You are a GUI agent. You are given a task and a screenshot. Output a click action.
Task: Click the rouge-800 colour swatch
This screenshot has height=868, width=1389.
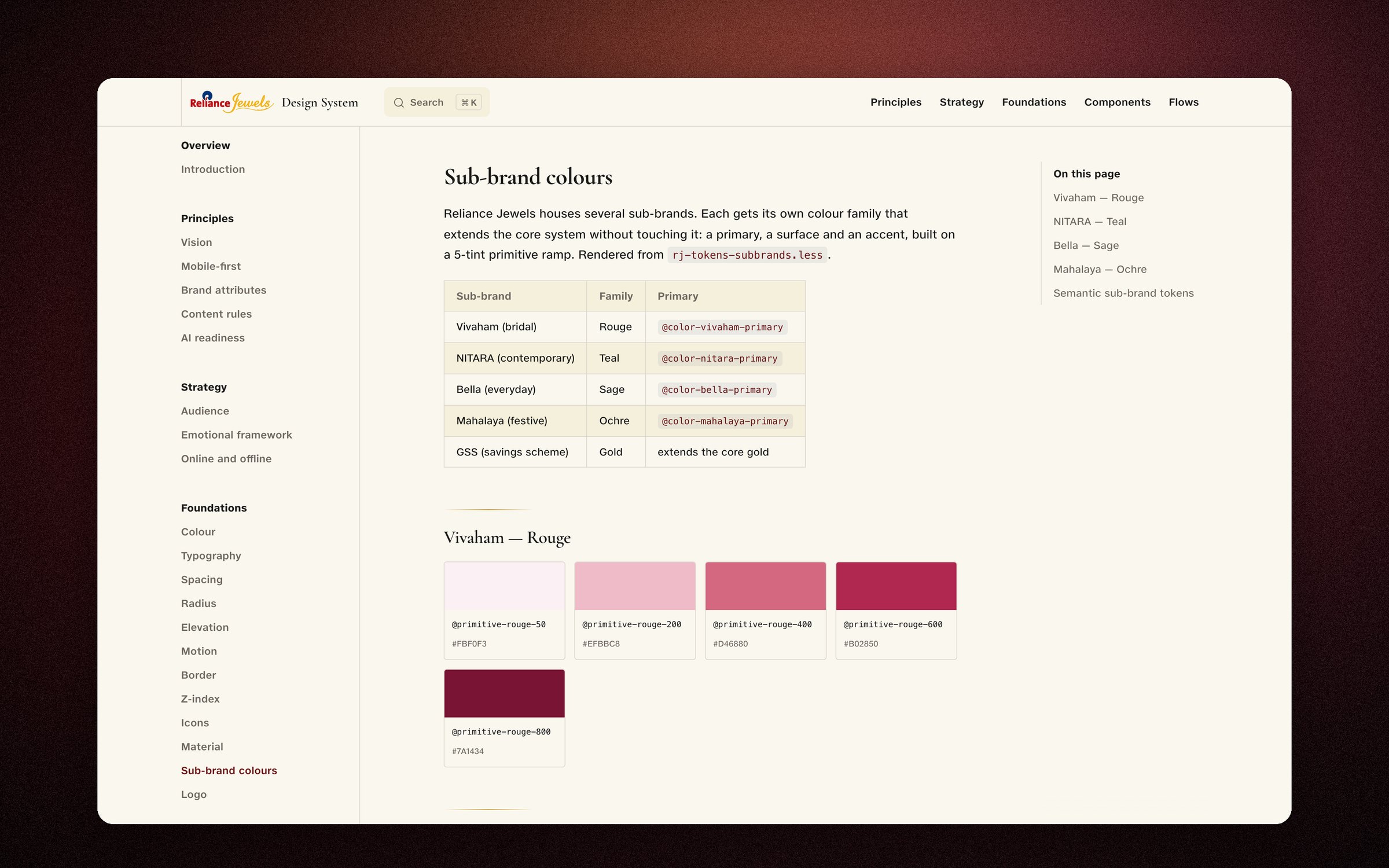click(x=504, y=693)
